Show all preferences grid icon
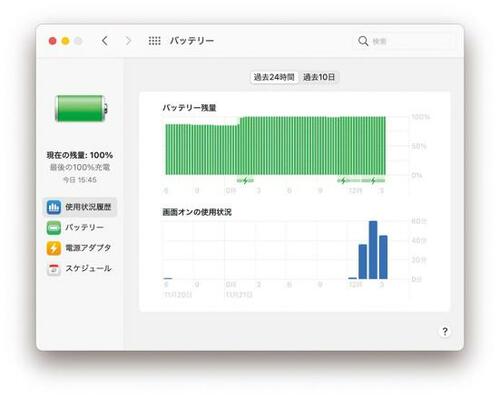Screen dimensions: 500x398 [154, 41]
